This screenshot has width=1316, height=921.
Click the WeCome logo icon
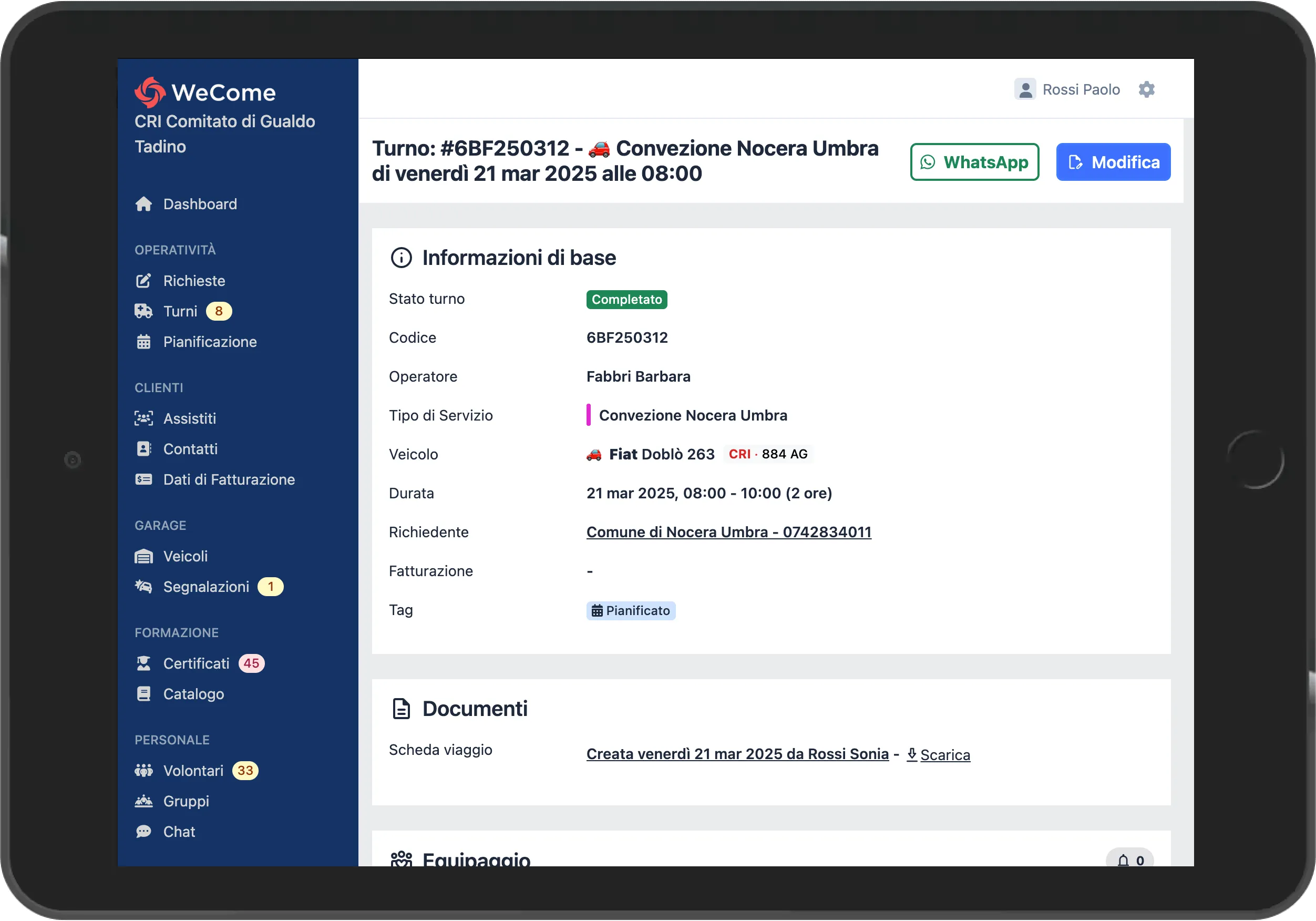[150, 93]
